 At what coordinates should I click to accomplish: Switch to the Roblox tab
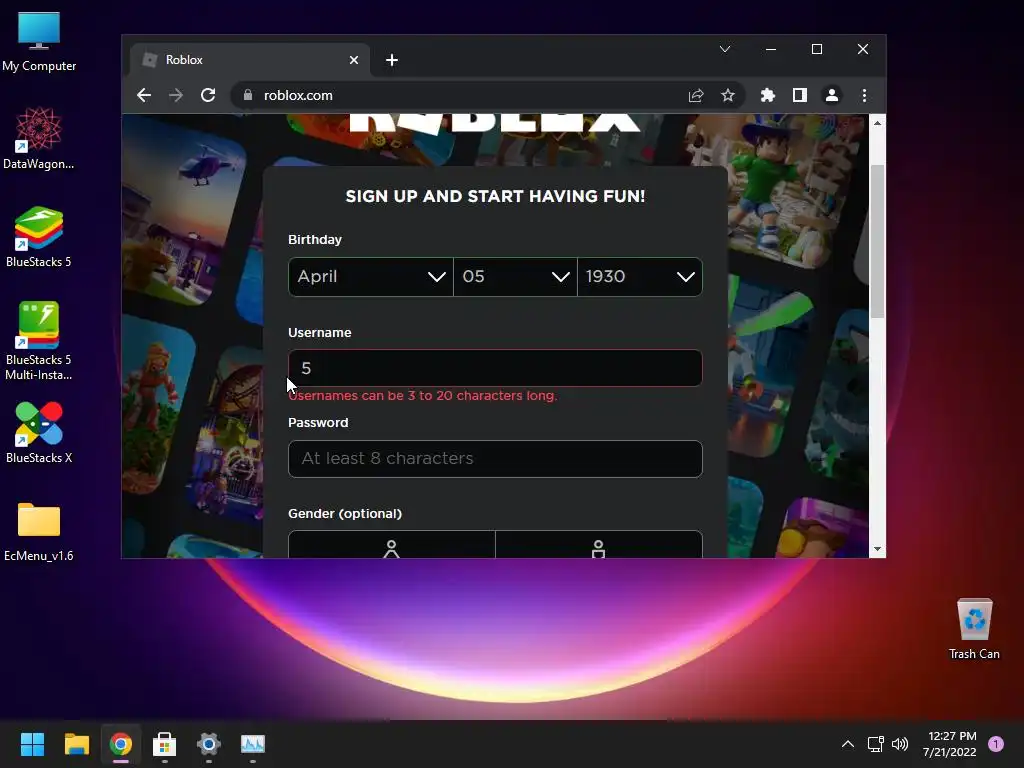250,60
